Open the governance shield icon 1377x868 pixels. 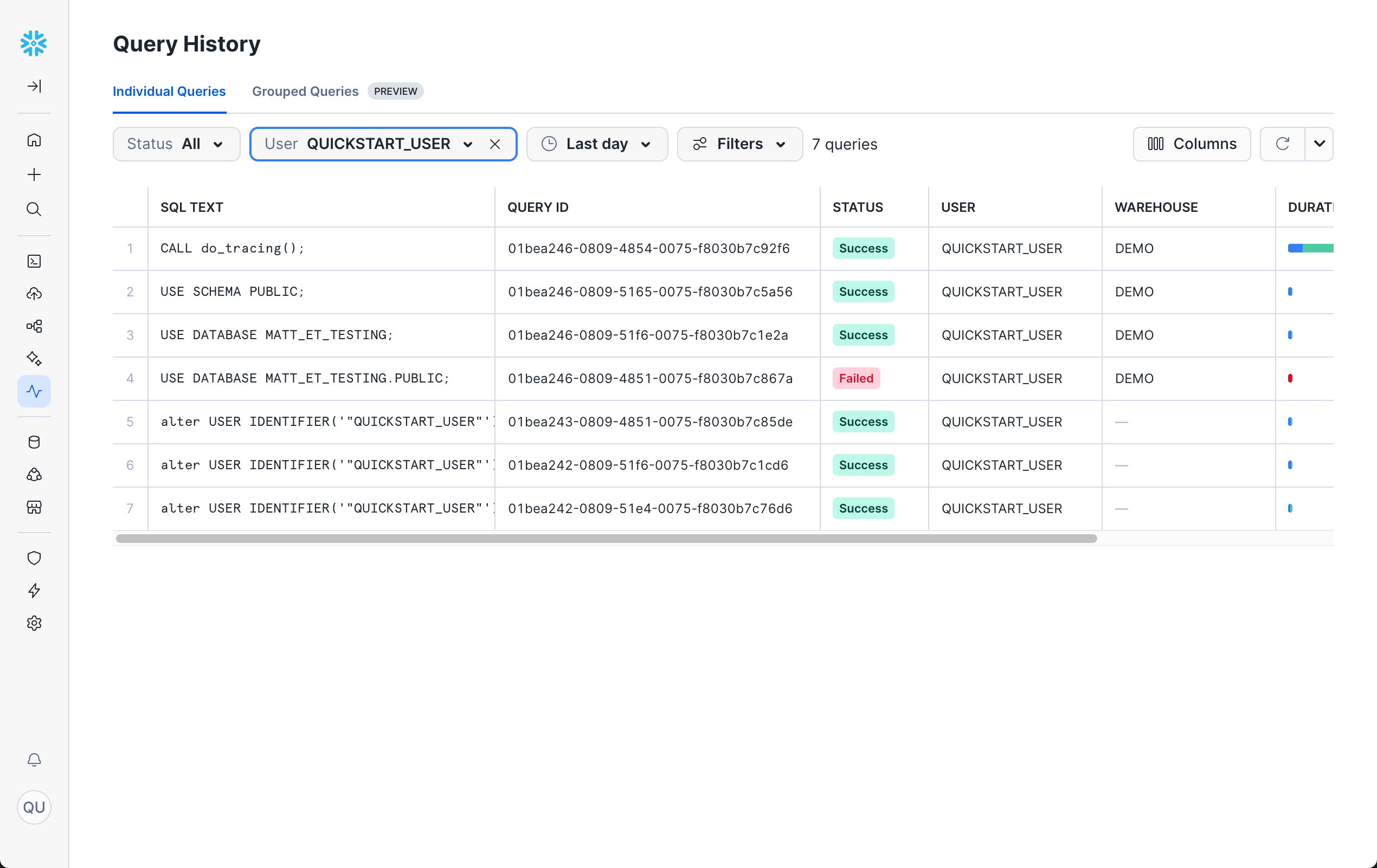point(34,558)
